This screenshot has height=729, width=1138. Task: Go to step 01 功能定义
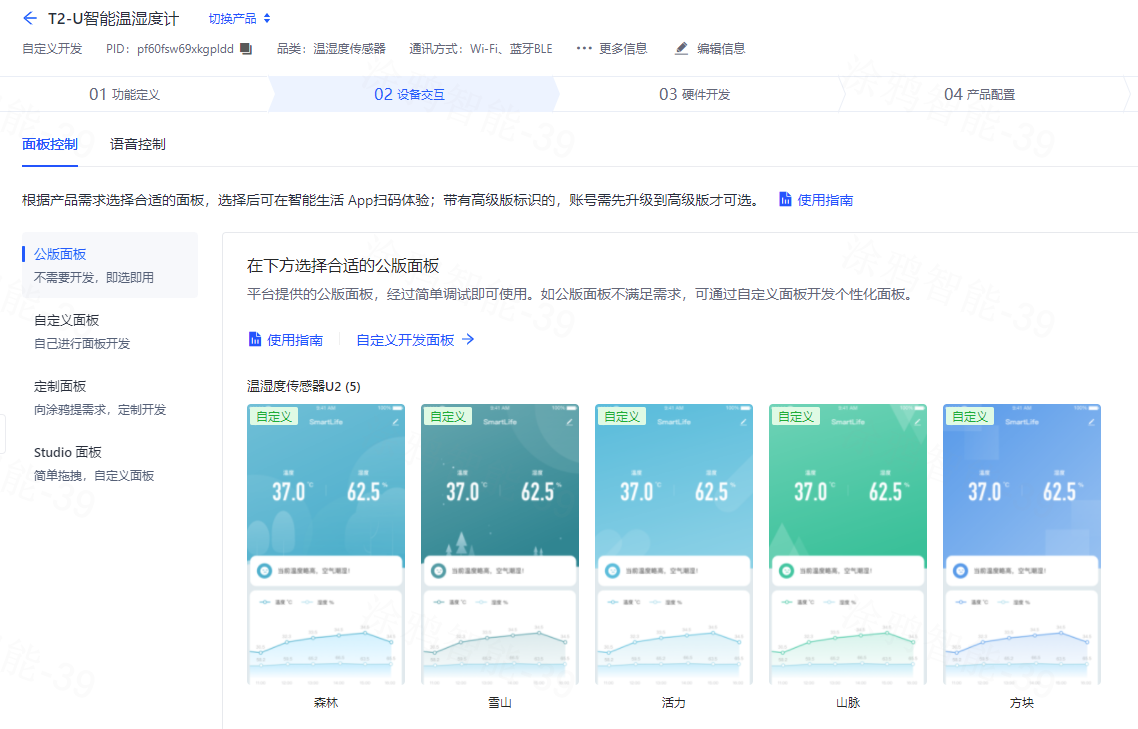point(125,94)
